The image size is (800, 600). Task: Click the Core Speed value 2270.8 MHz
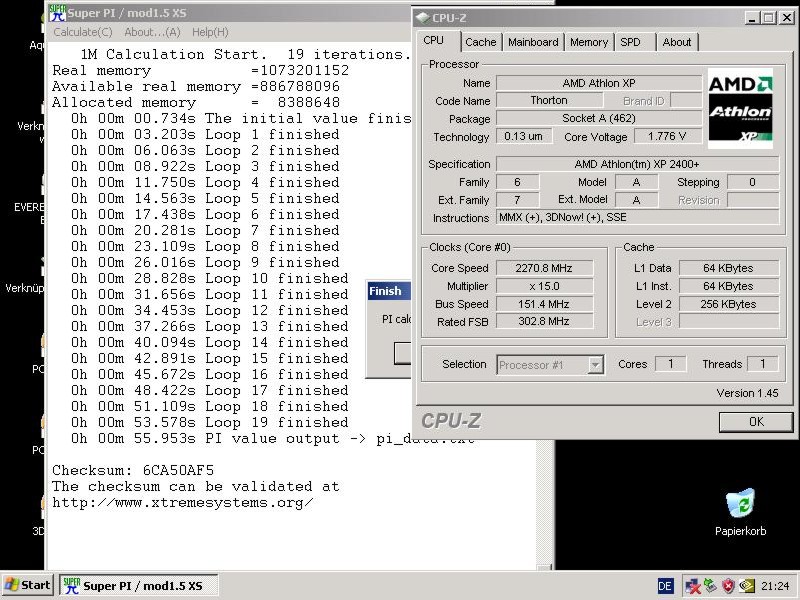coord(544,268)
